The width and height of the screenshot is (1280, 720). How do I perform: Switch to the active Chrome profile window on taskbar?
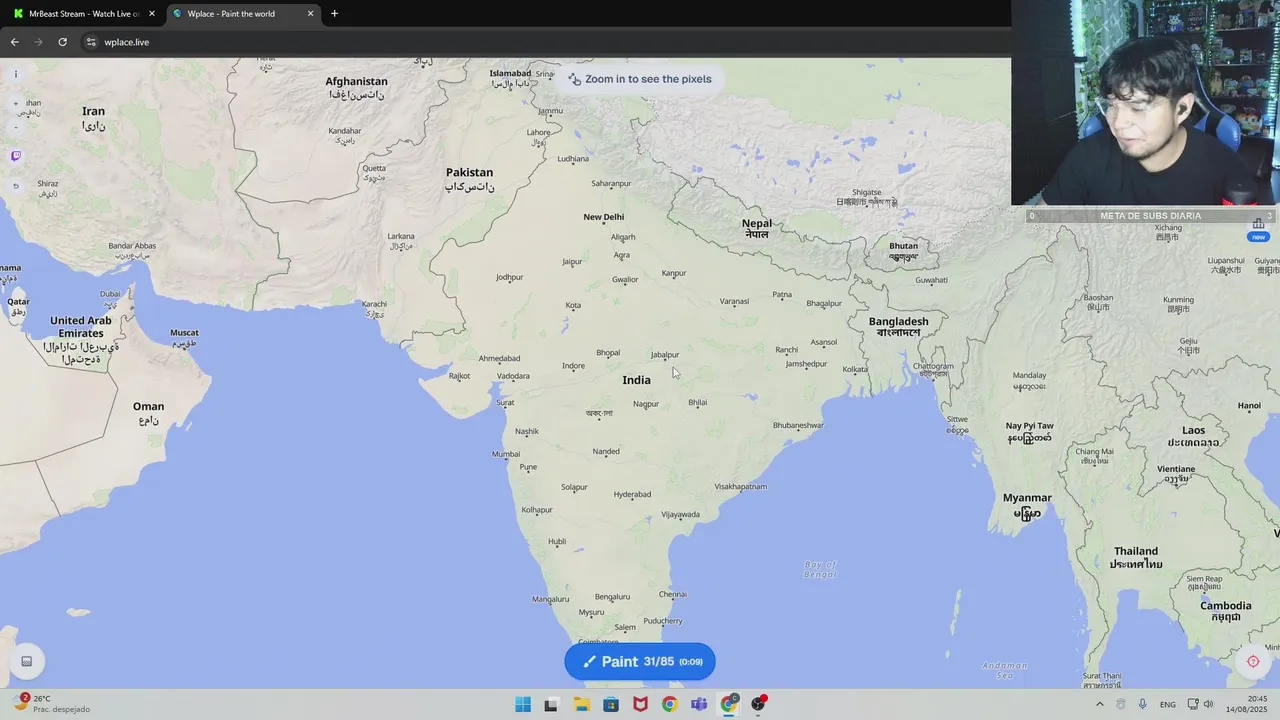(x=729, y=704)
